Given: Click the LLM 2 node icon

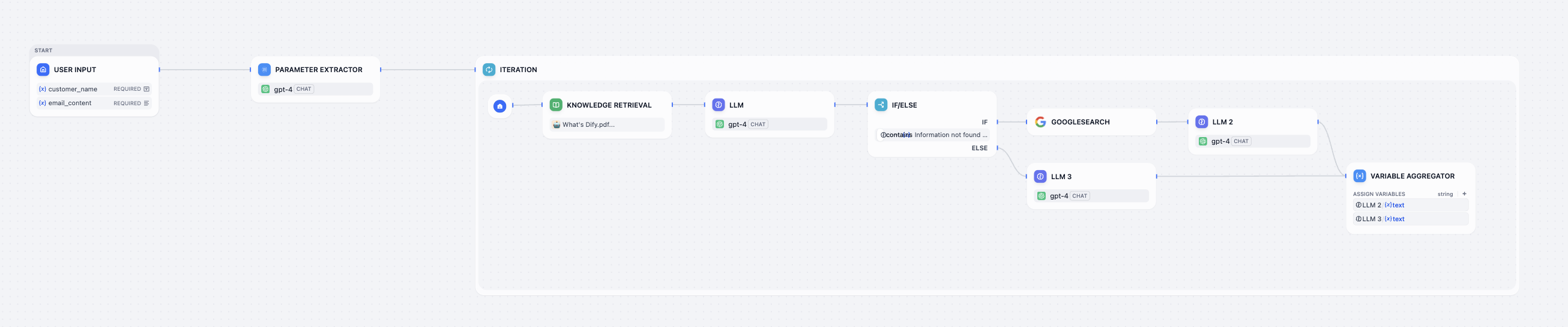Looking at the screenshot, I should coord(1202,122).
